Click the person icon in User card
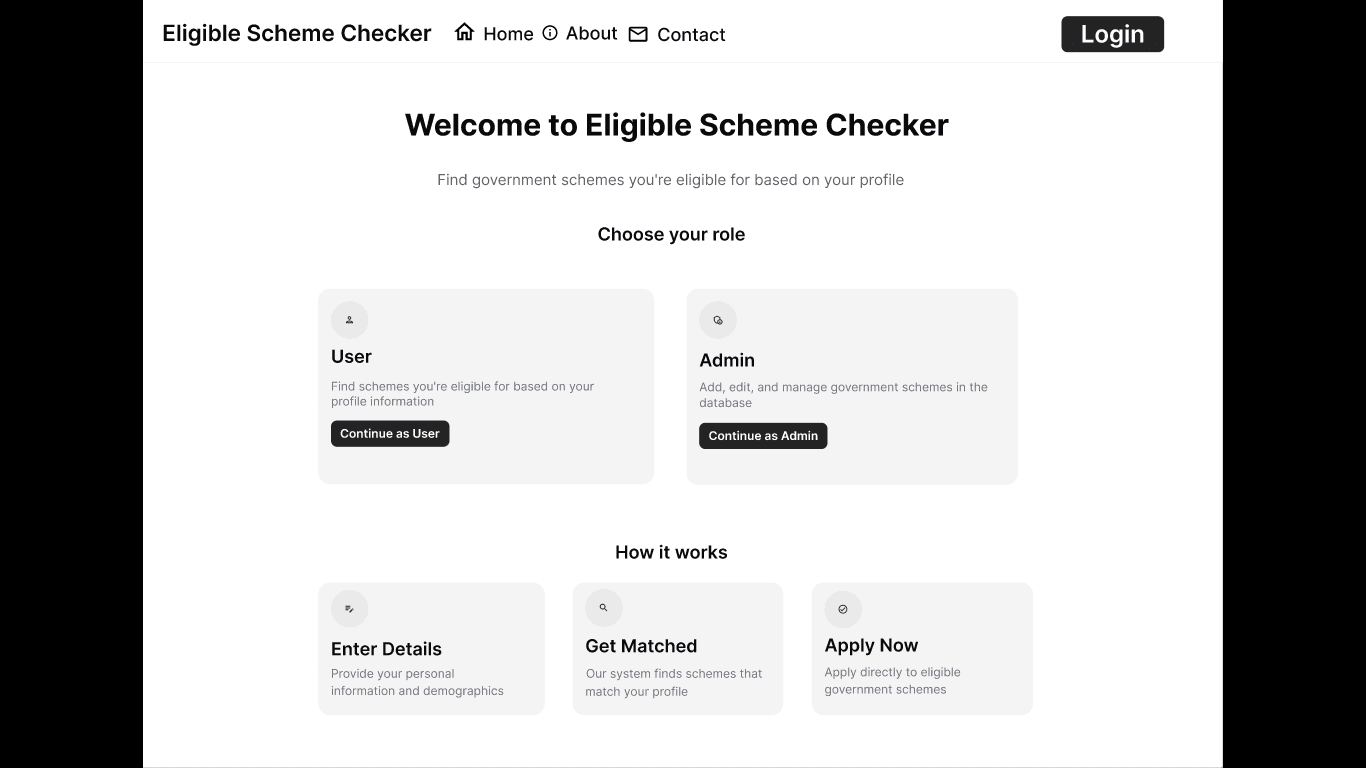The image size is (1366, 768). tap(350, 320)
